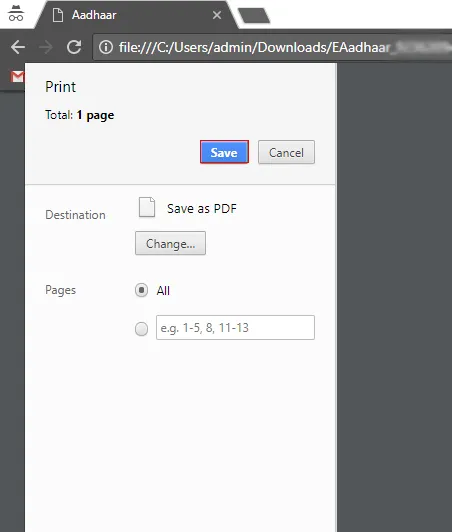Open a new tab with the new-tab button

(254, 16)
